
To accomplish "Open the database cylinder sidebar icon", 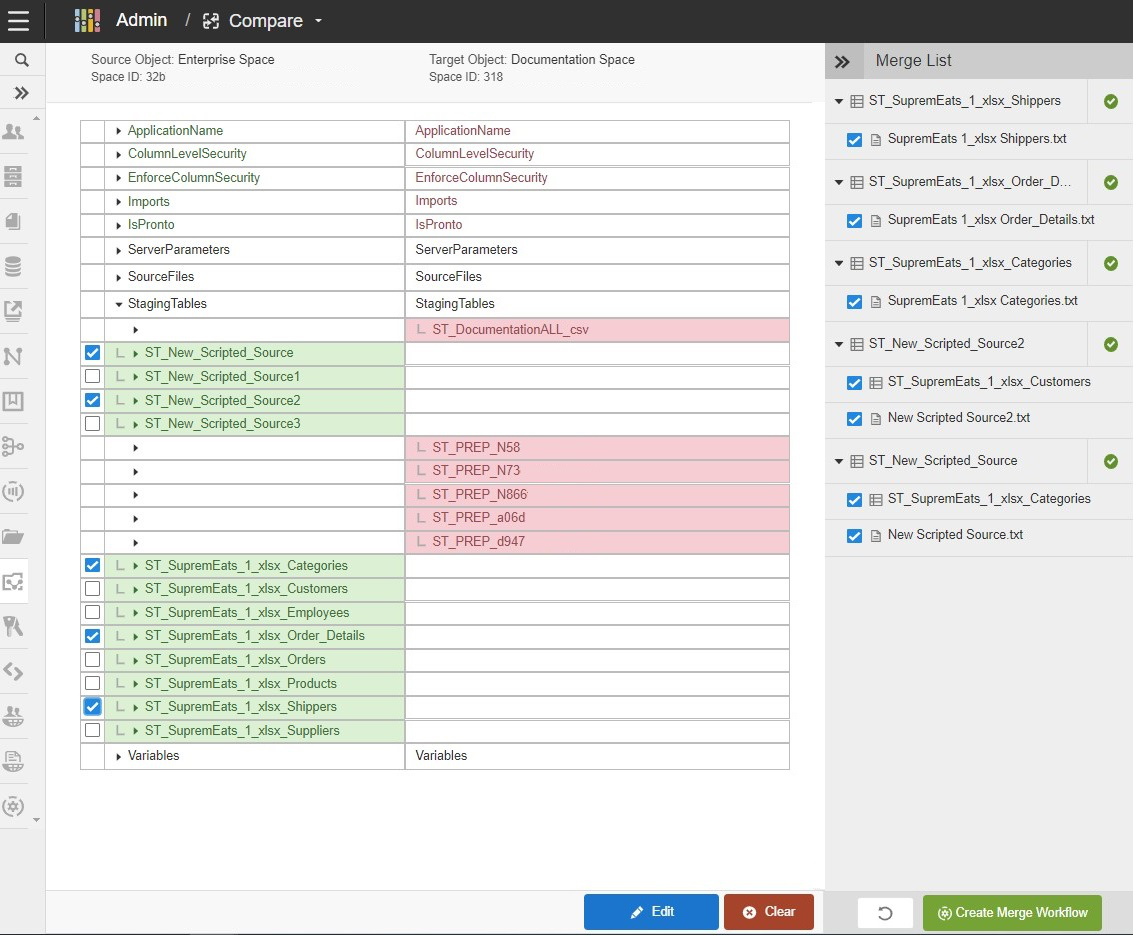I will 14,267.
